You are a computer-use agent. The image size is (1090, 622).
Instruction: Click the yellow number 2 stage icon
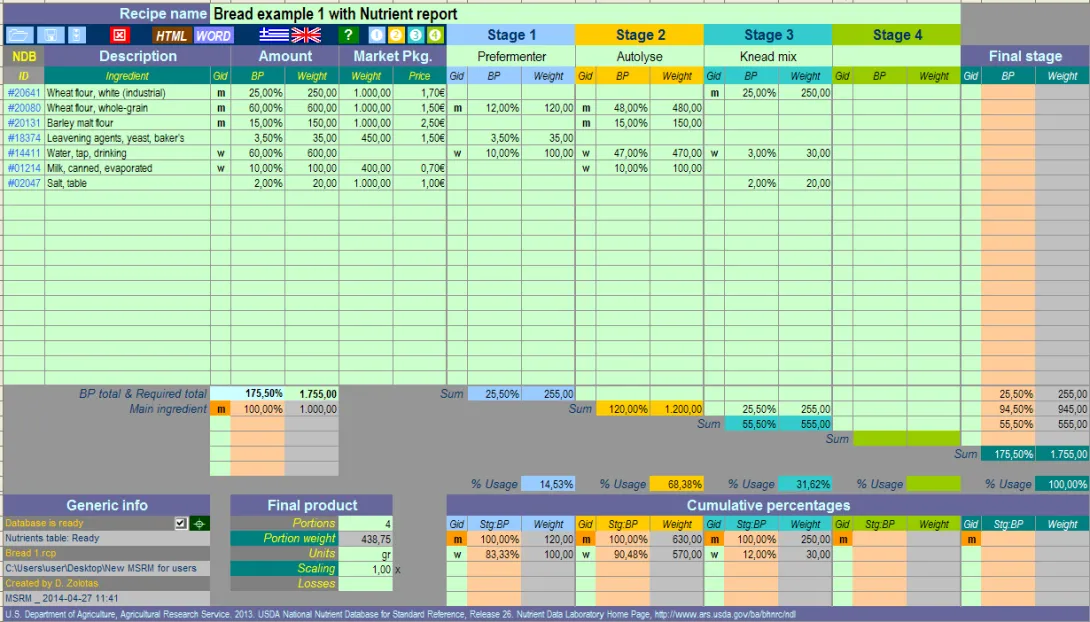point(396,35)
